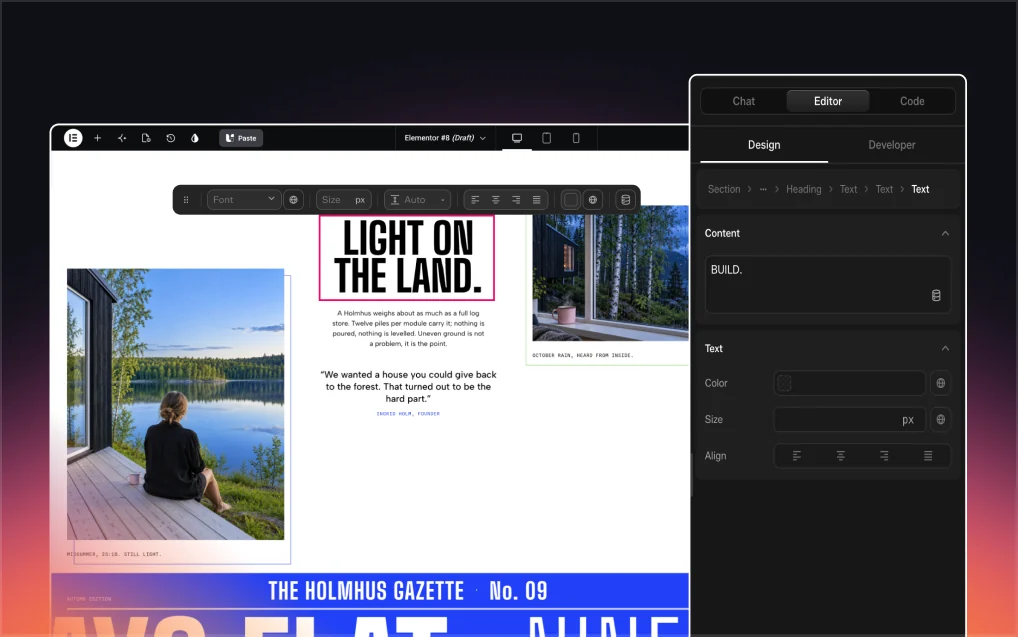This screenshot has height=637, width=1018.
Task: Click the droplet theme icon in top bar
Action: (195, 138)
